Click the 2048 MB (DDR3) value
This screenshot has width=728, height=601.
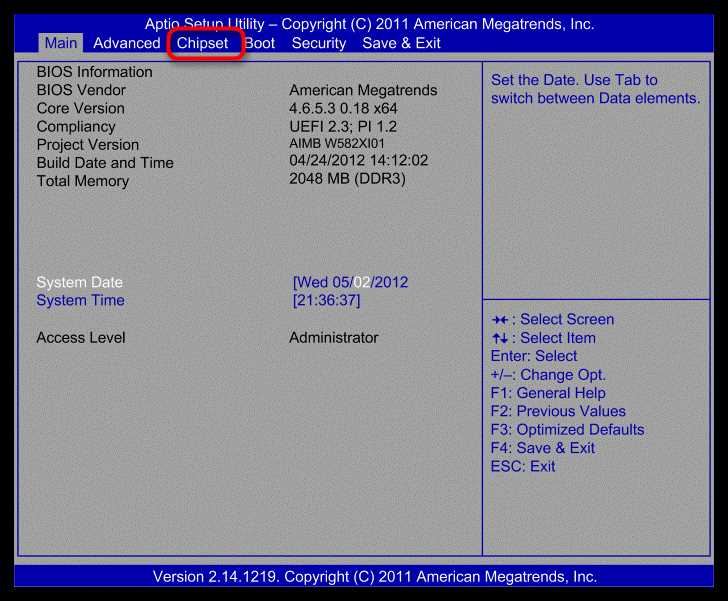pos(347,178)
